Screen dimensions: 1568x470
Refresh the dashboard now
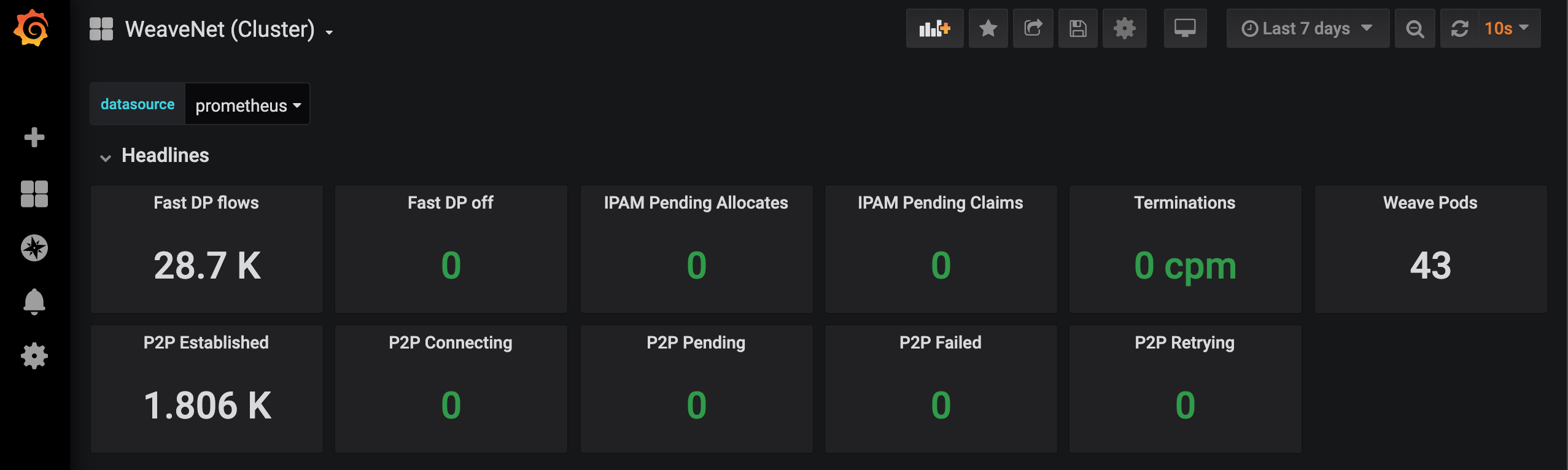pyautogui.click(x=1460, y=28)
